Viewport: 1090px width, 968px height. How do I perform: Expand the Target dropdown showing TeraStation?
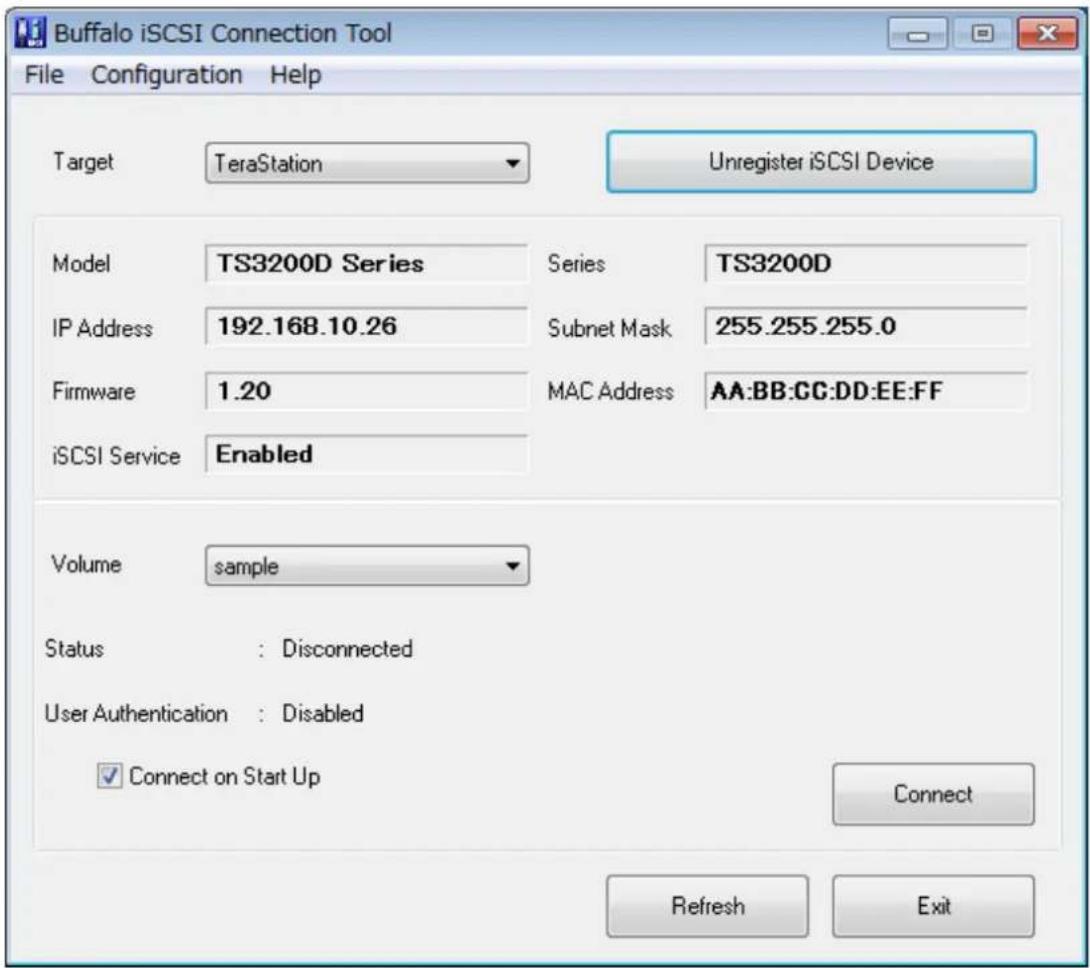(x=367, y=163)
